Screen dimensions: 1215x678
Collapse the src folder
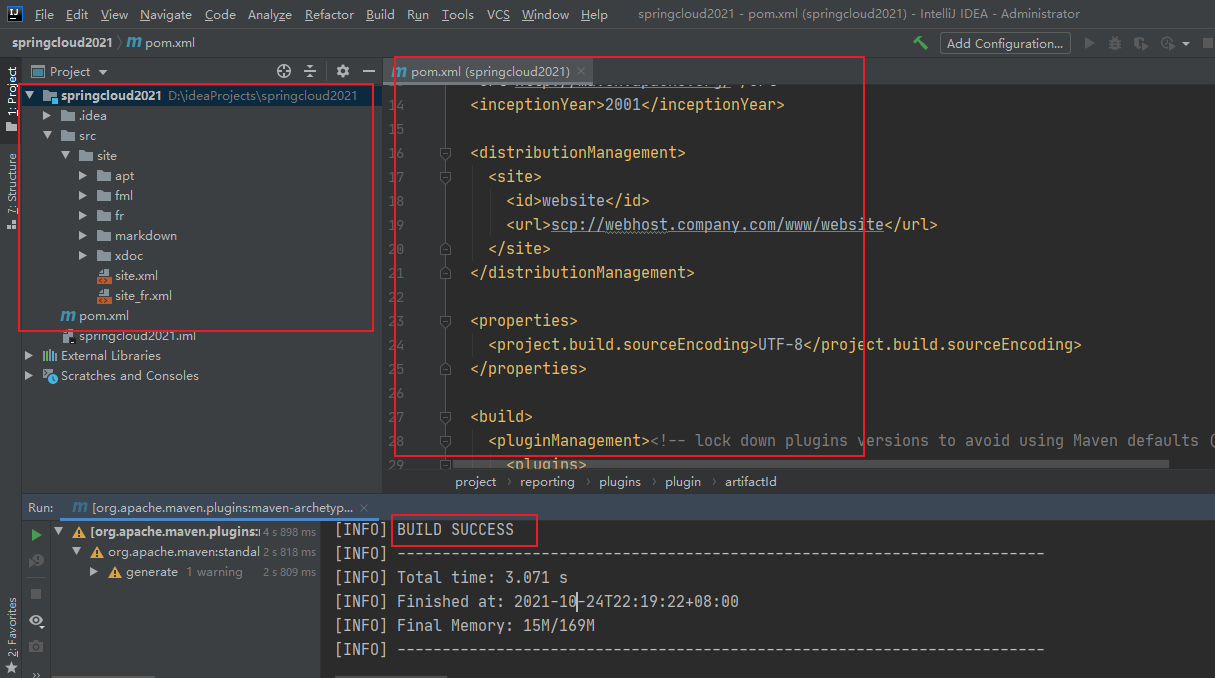coord(46,136)
